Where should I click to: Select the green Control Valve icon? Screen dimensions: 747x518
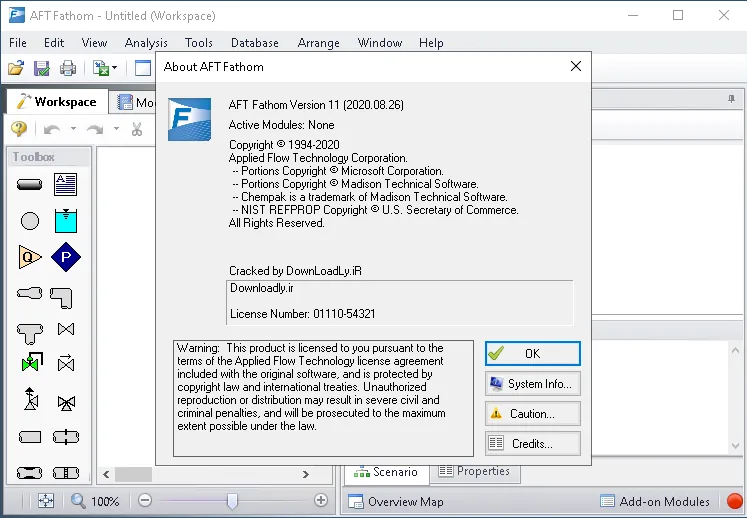[x=32, y=362]
